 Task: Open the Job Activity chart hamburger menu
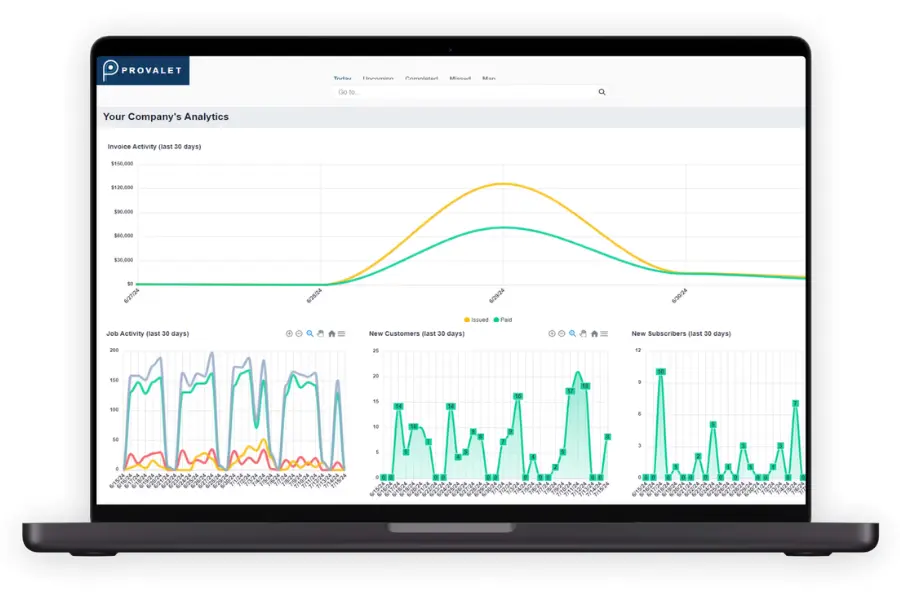click(342, 334)
